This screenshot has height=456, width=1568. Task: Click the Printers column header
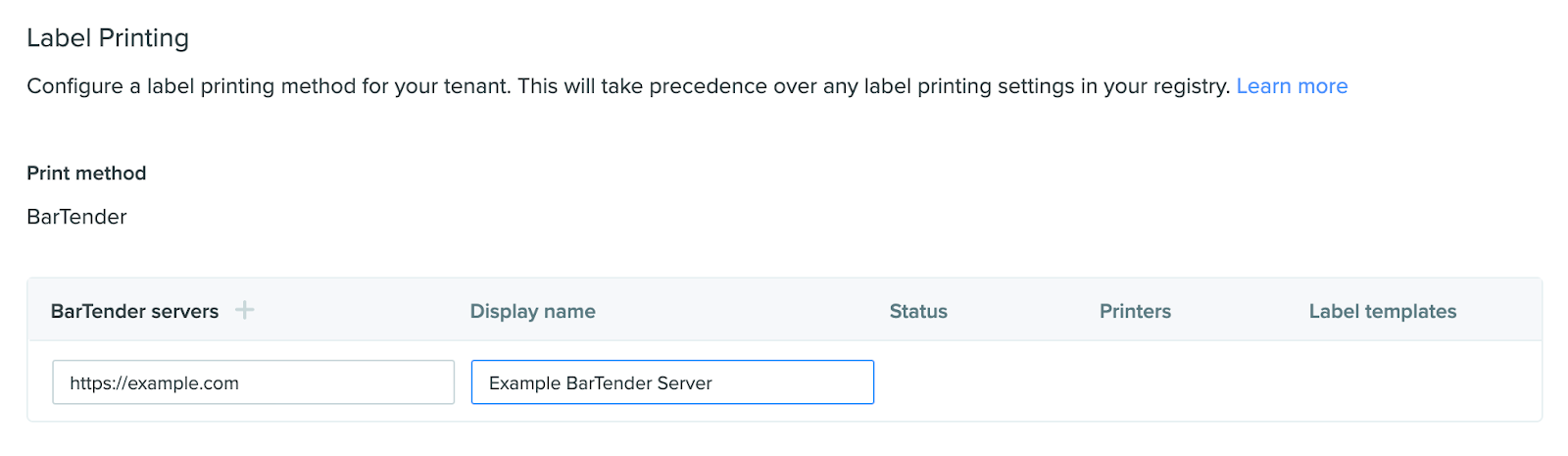1135,311
